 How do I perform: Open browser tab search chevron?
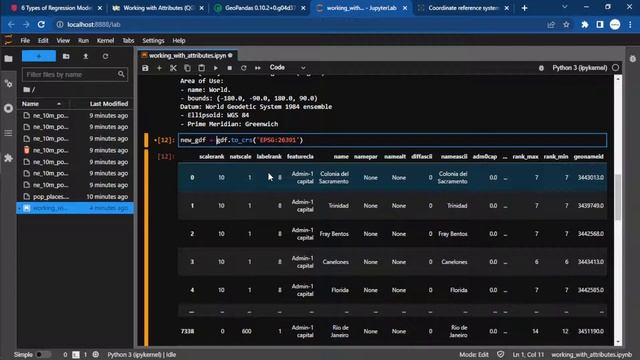coord(564,7)
